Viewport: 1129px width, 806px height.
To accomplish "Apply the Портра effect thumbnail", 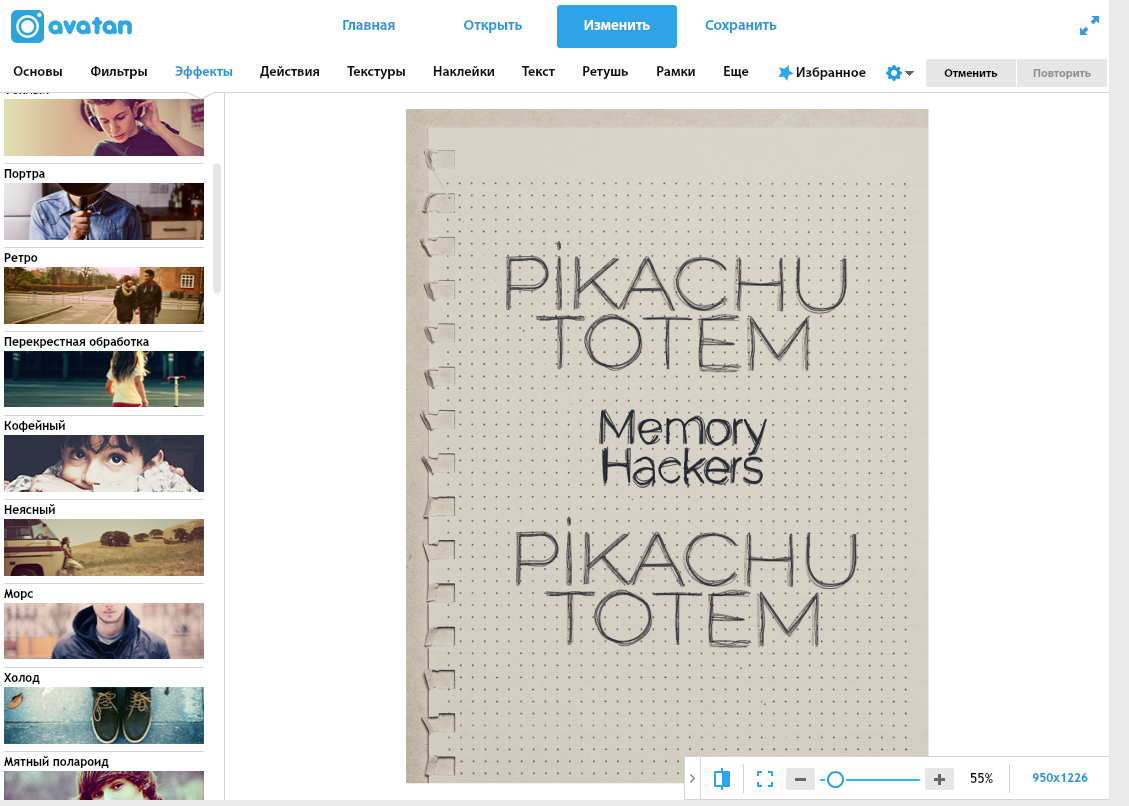I will click(x=104, y=211).
